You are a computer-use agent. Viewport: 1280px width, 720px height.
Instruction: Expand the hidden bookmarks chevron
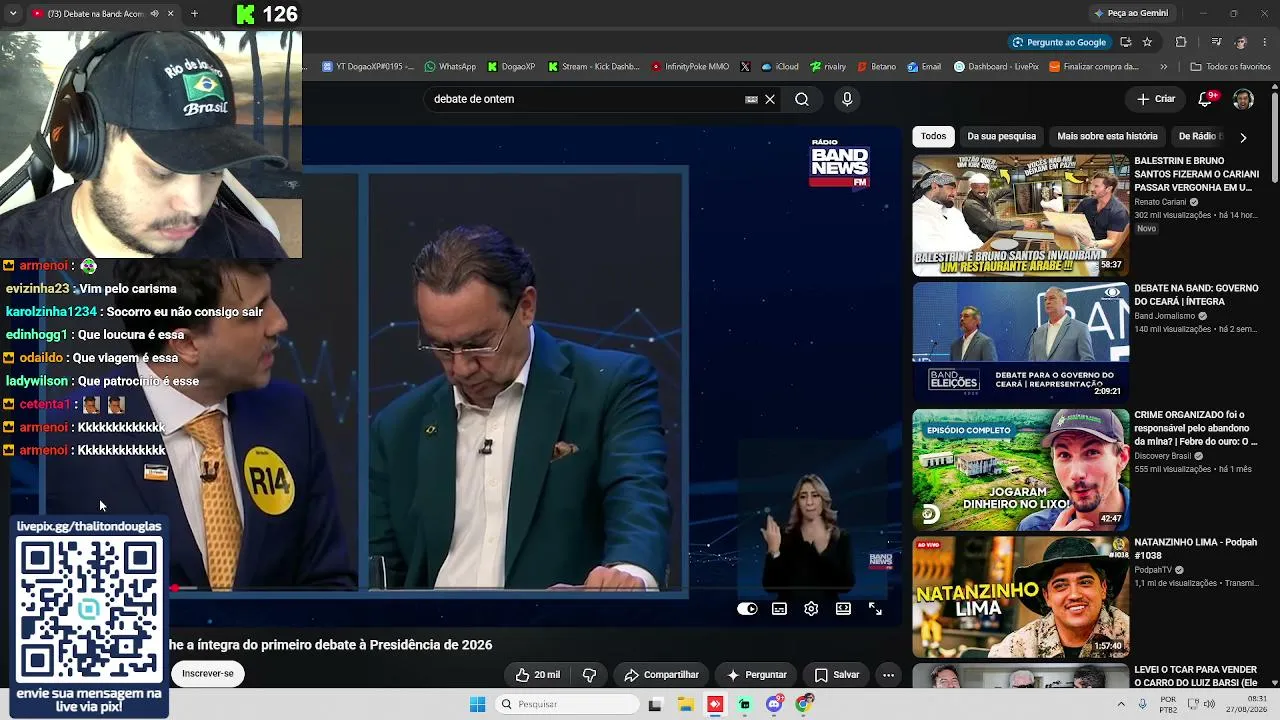1163,67
